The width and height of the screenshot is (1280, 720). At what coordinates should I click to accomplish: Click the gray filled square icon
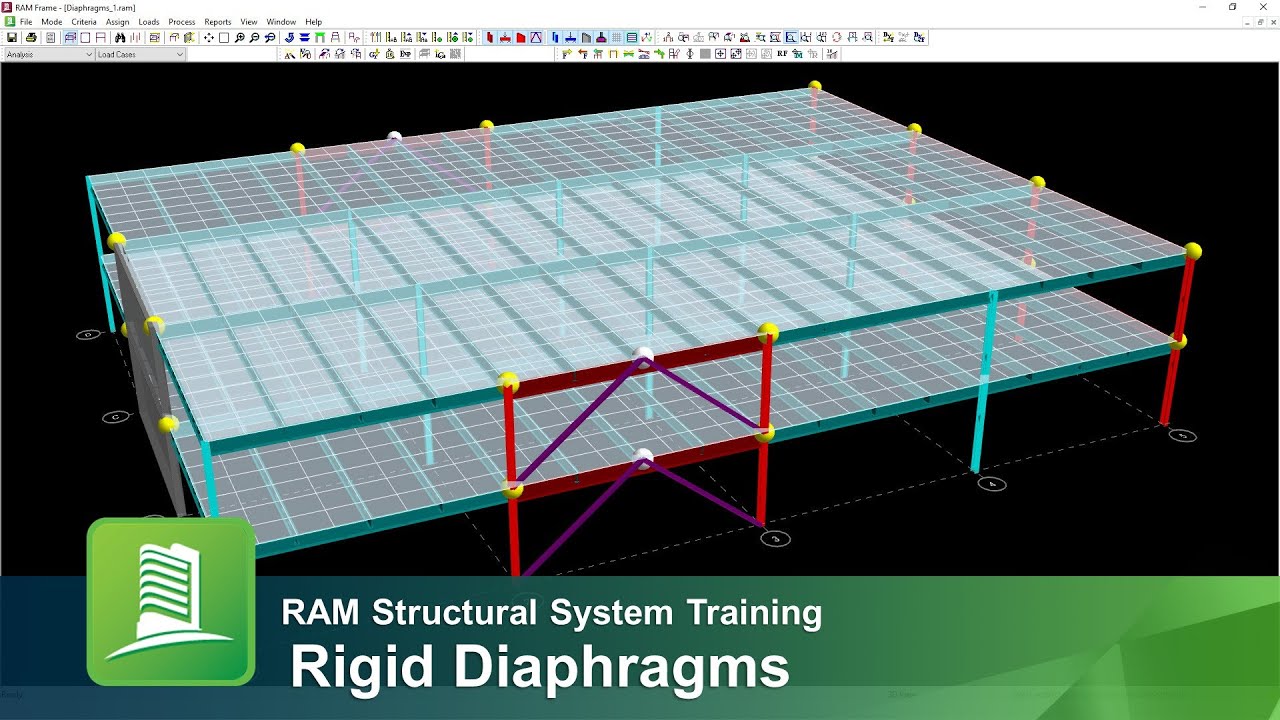705,54
